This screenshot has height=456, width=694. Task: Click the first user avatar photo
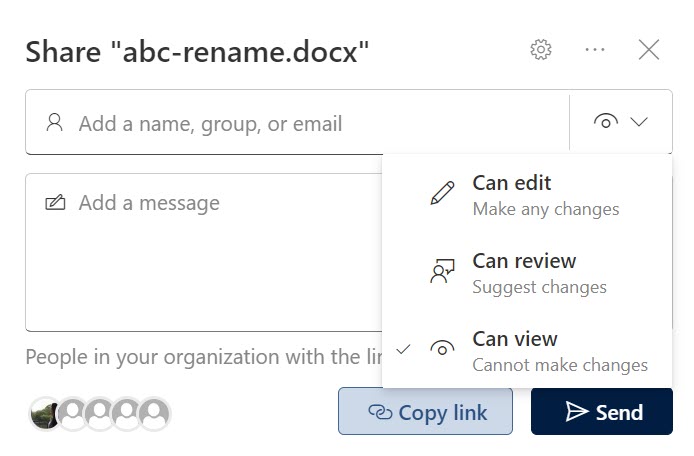point(45,412)
